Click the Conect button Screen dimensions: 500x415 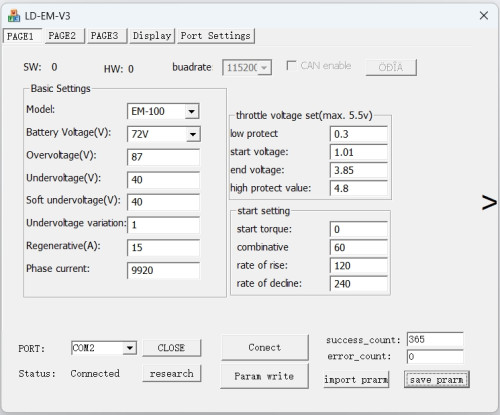click(x=264, y=347)
